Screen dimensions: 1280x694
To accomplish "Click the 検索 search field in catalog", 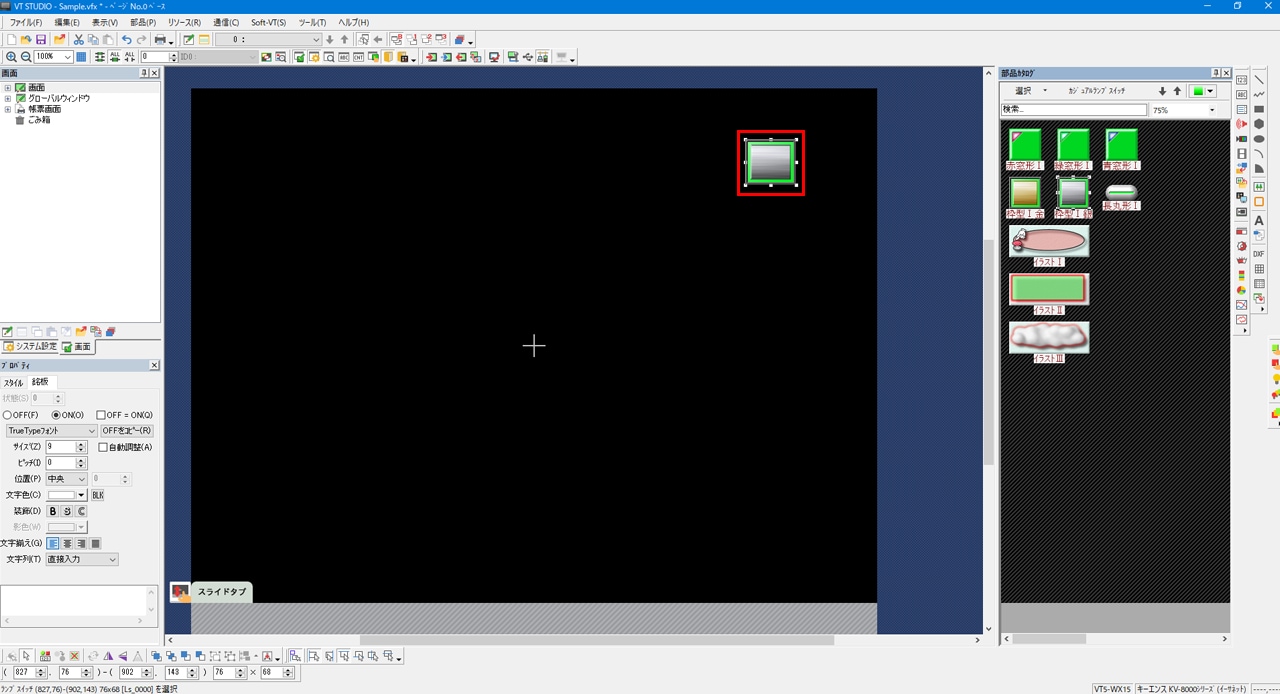I will (1073, 110).
